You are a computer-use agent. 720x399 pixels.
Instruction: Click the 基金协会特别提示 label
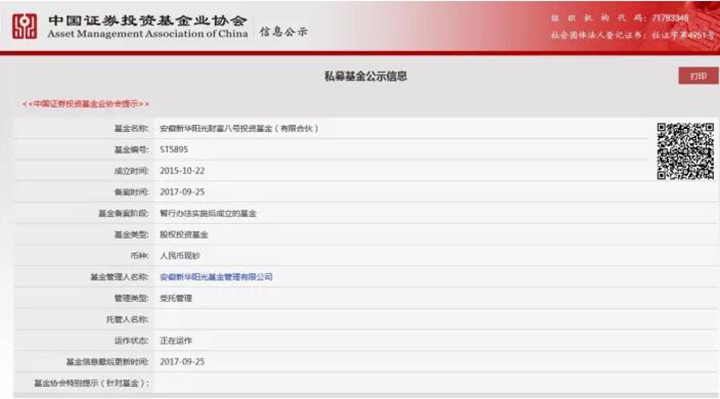pyautogui.click(x=92, y=383)
